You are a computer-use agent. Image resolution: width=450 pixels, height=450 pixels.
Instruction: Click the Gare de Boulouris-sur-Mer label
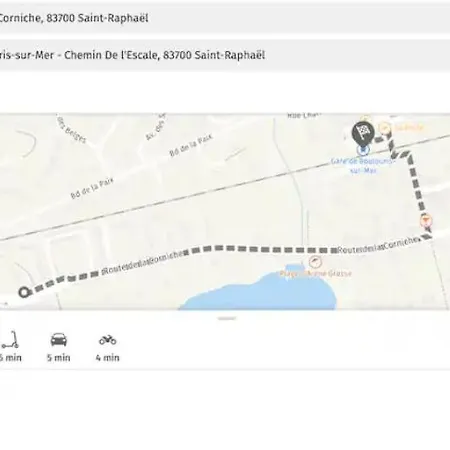[363, 166]
